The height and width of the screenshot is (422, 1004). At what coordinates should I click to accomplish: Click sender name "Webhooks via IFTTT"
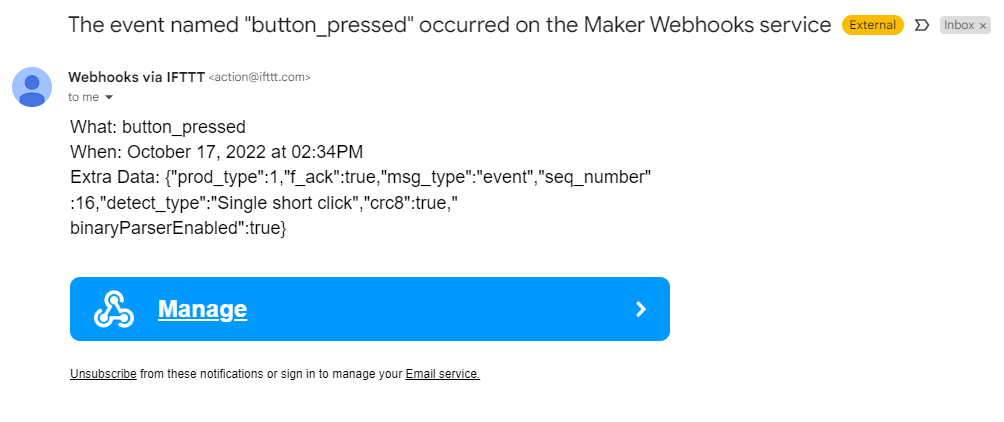pyautogui.click(x=135, y=77)
